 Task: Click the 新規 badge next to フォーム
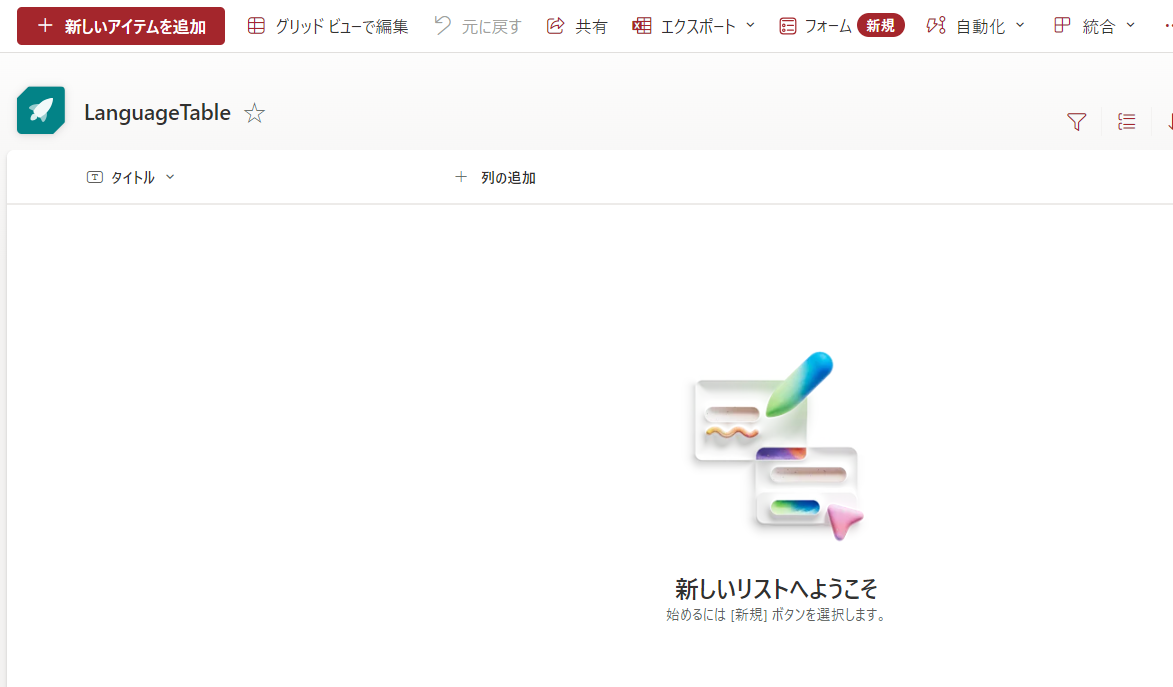click(880, 25)
